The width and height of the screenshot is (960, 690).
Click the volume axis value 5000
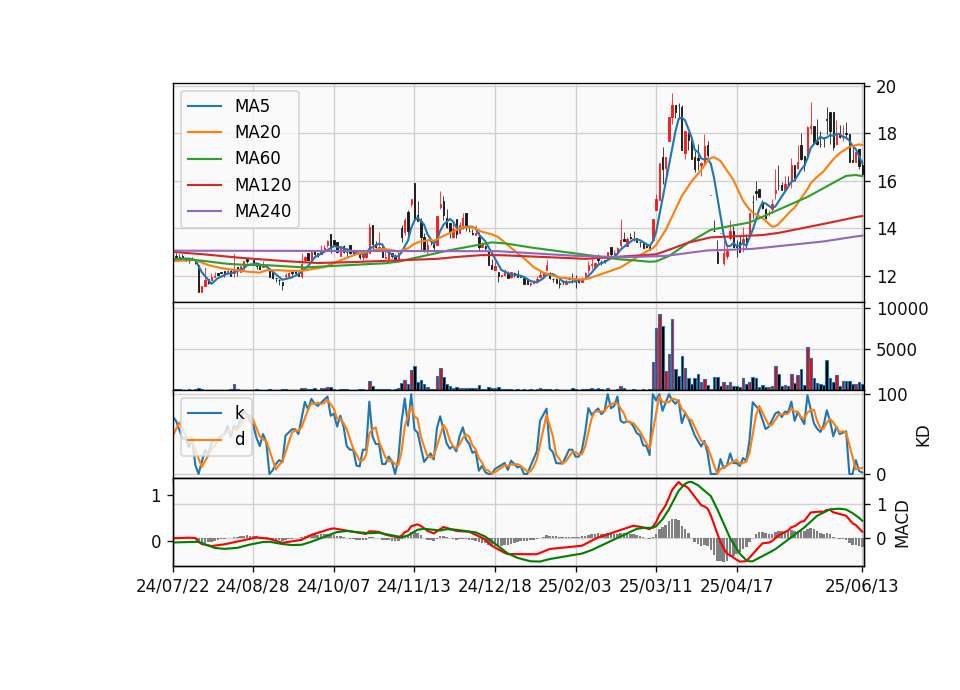(896, 350)
